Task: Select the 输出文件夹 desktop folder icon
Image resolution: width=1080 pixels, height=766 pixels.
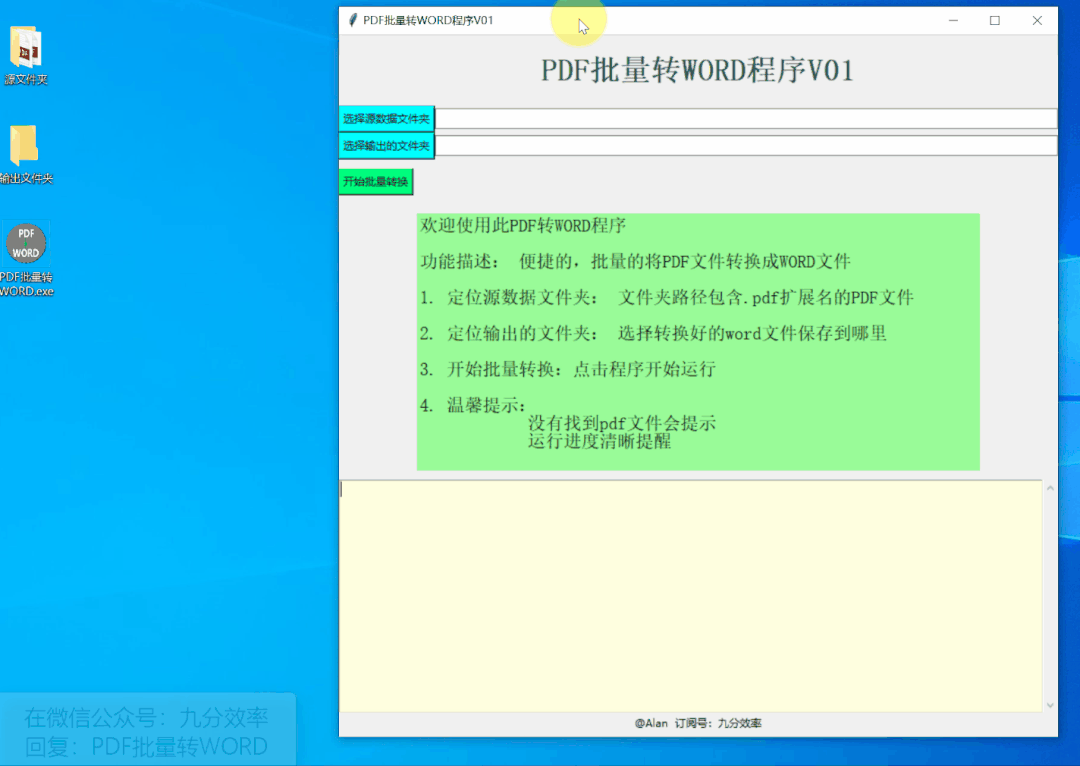Action: (25, 155)
